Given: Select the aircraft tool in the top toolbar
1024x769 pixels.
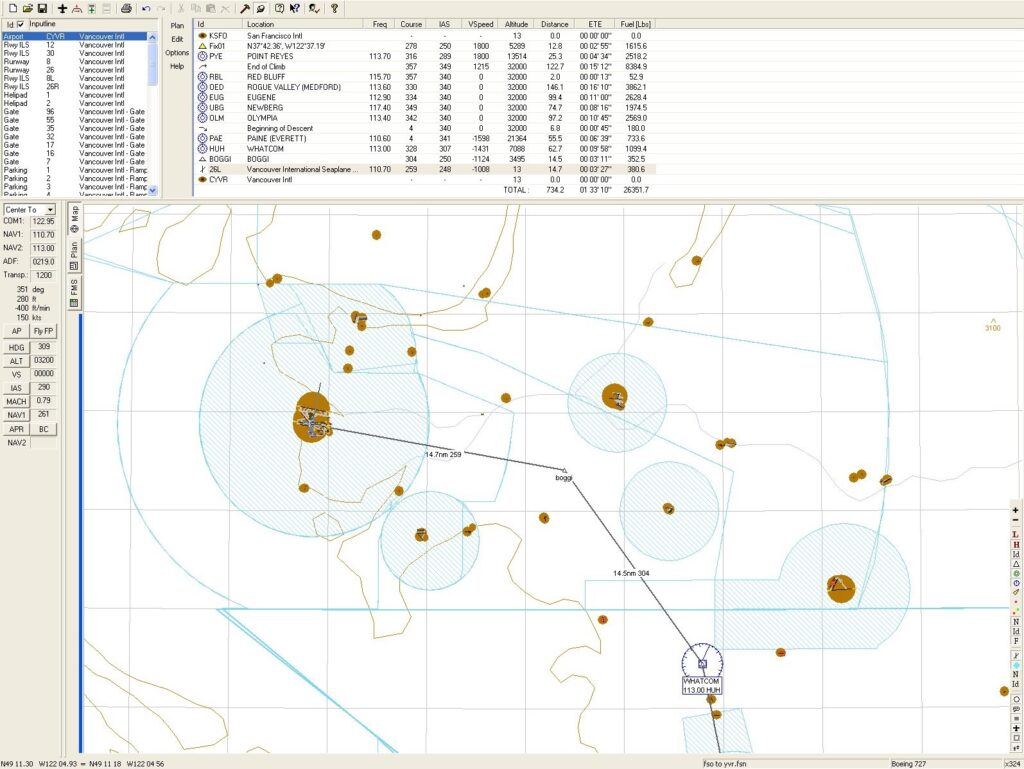Looking at the screenshot, I should [x=63, y=8].
